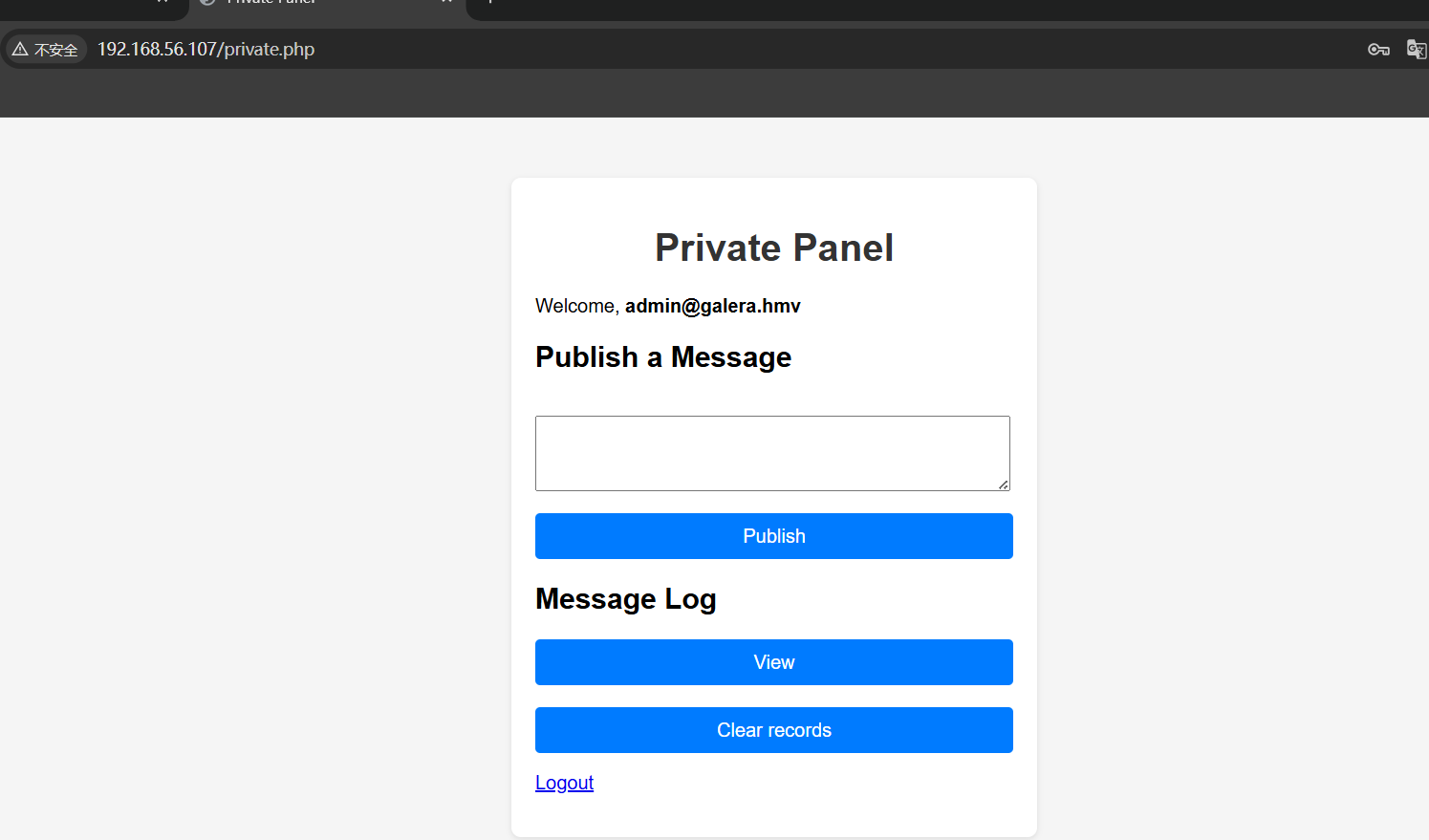The image size is (1429, 840).
Task: Click inside the message text area
Action: (772, 453)
